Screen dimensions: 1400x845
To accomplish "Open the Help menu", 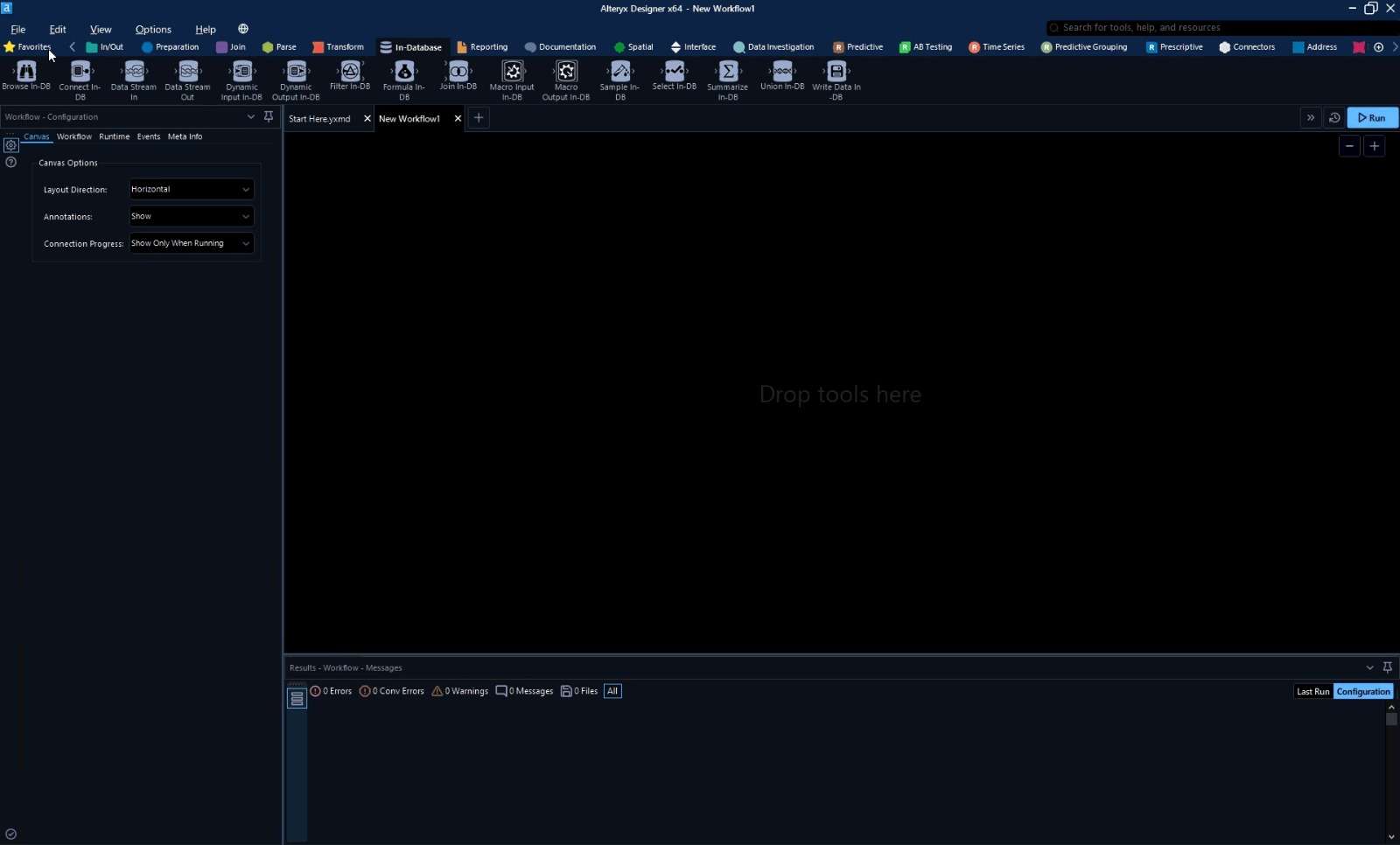I will (206, 29).
